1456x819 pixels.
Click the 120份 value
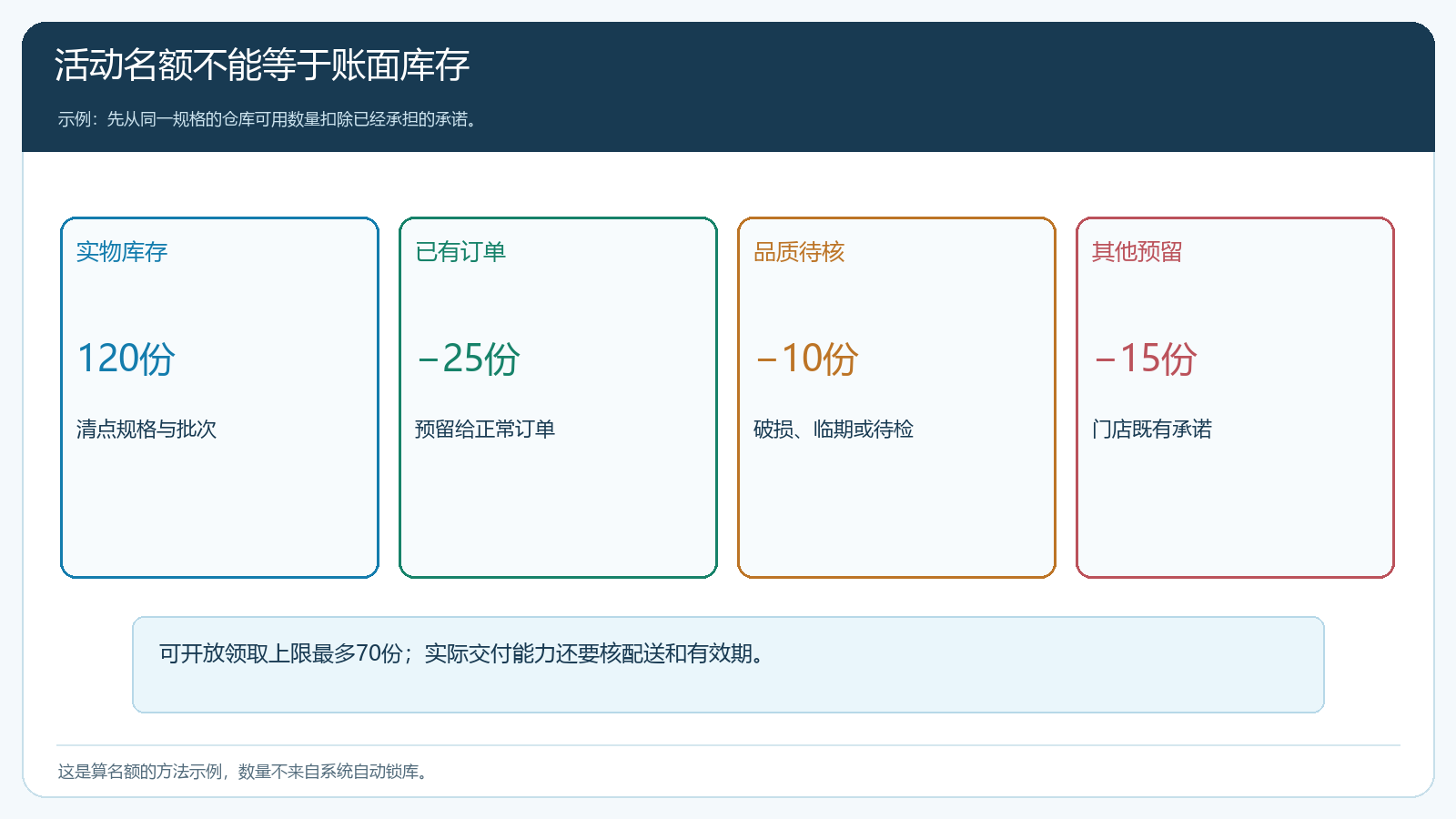pyautogui.click(x=126, y=359)
